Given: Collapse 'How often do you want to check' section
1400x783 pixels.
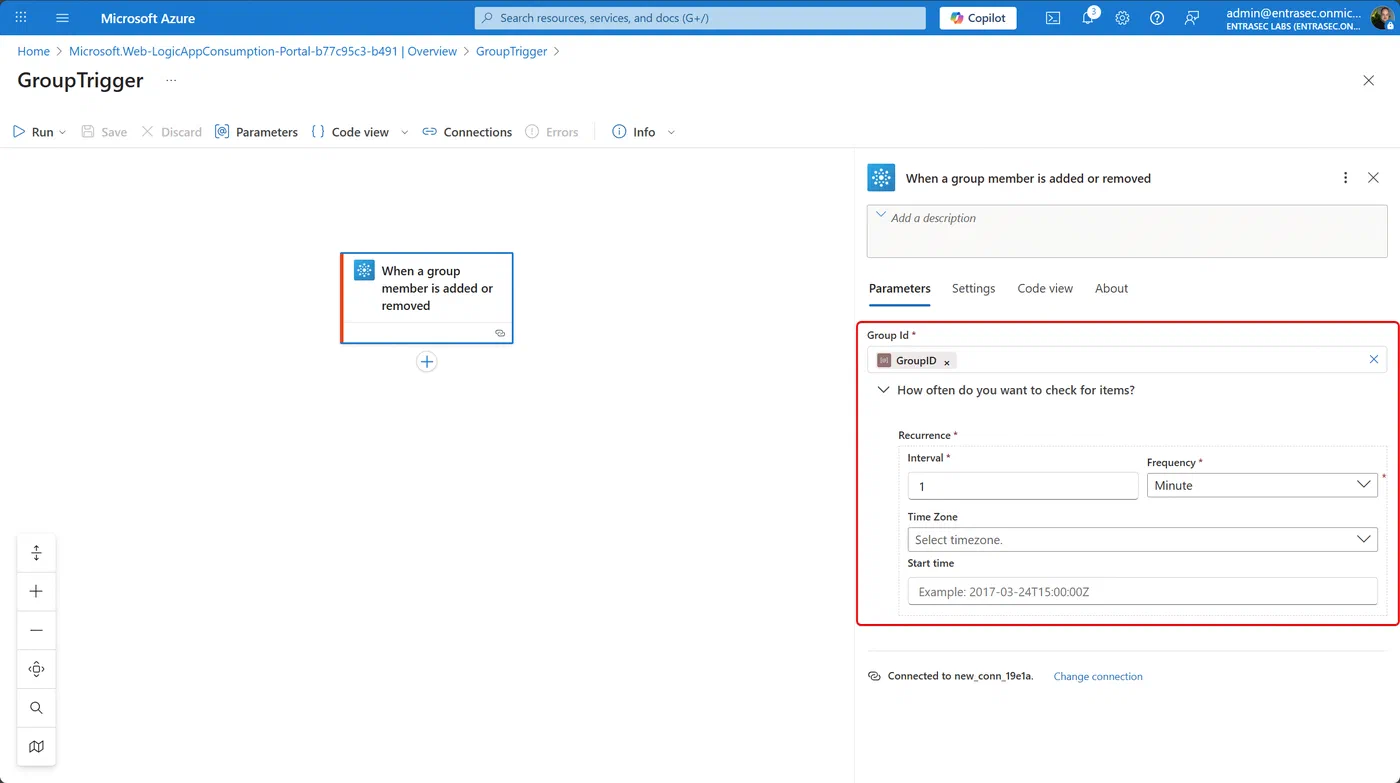Looking at the screenshot, I should coord(883,390).
